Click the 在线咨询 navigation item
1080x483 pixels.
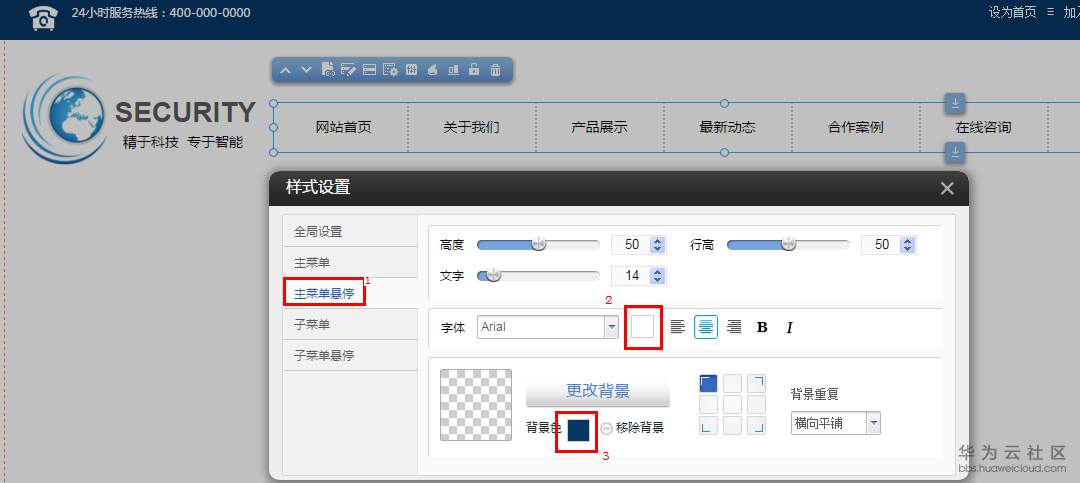(984, 127)
